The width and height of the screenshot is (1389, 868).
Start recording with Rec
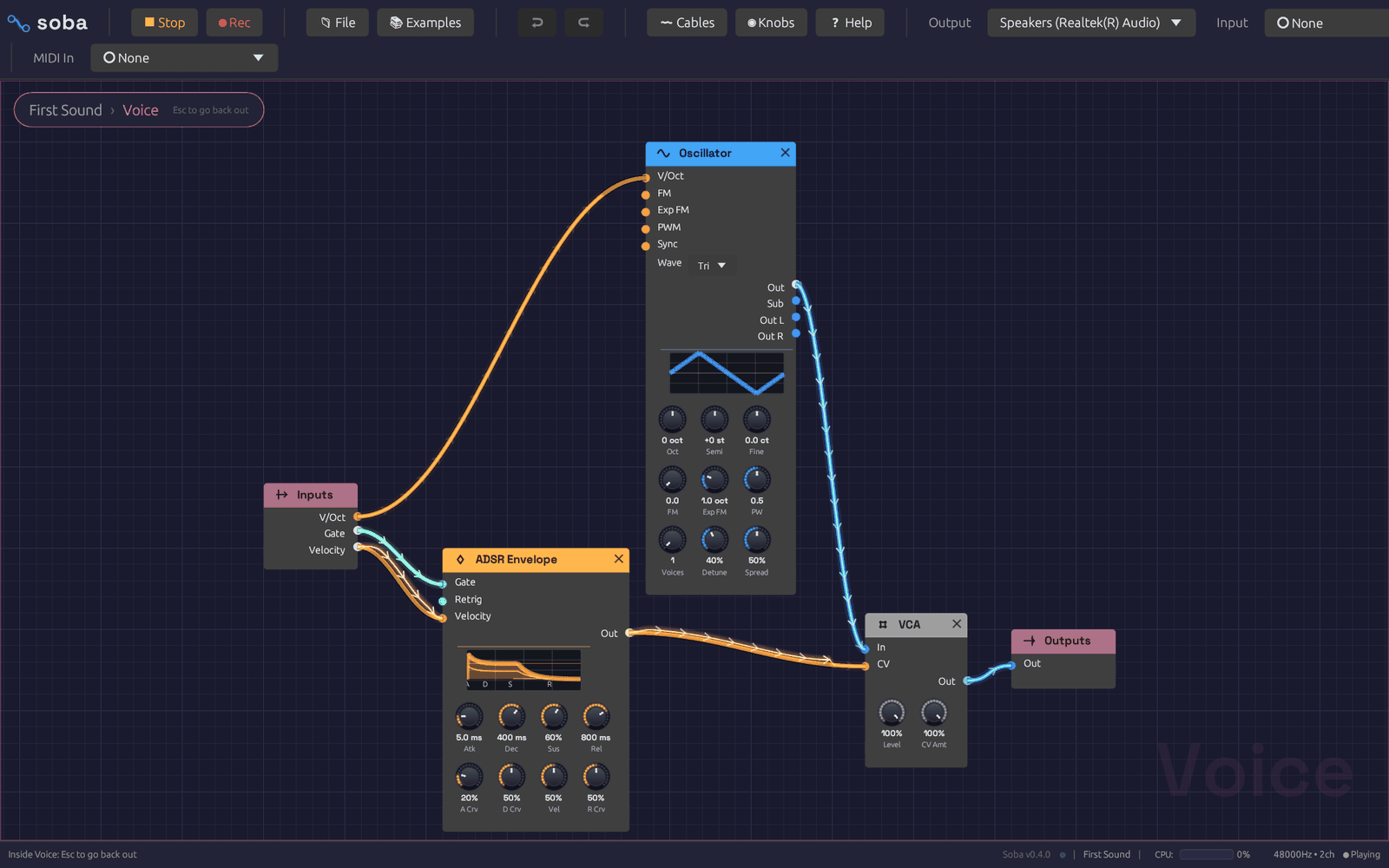click(234, 23)
